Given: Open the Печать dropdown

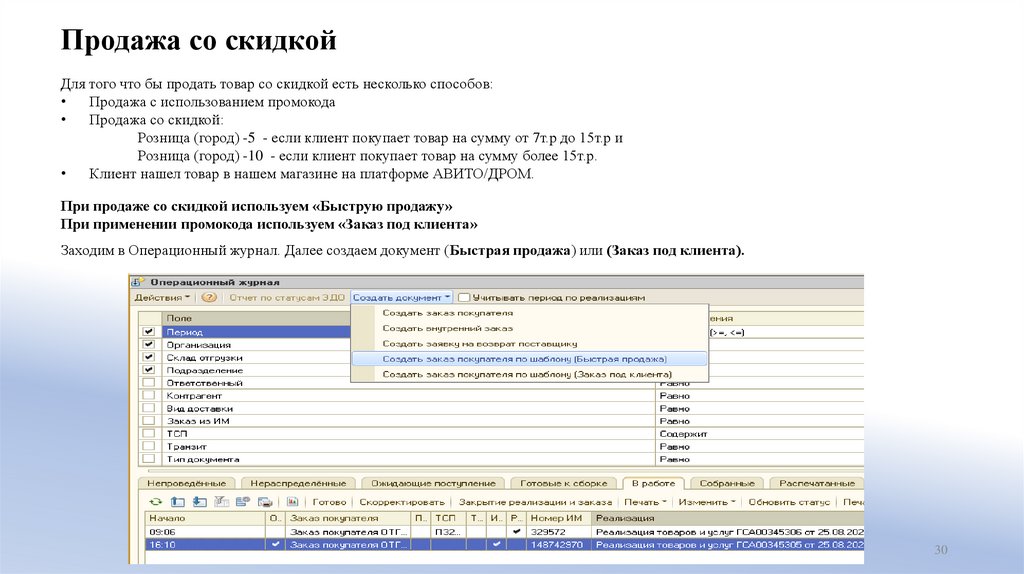Looking at the screenshot, I should click(645, 502).
